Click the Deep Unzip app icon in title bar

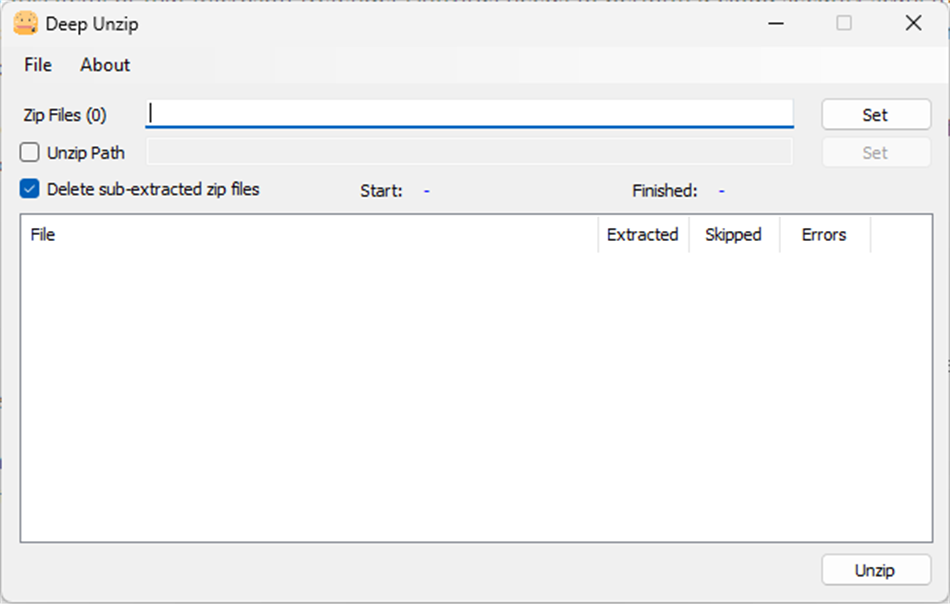pos(25,24)
